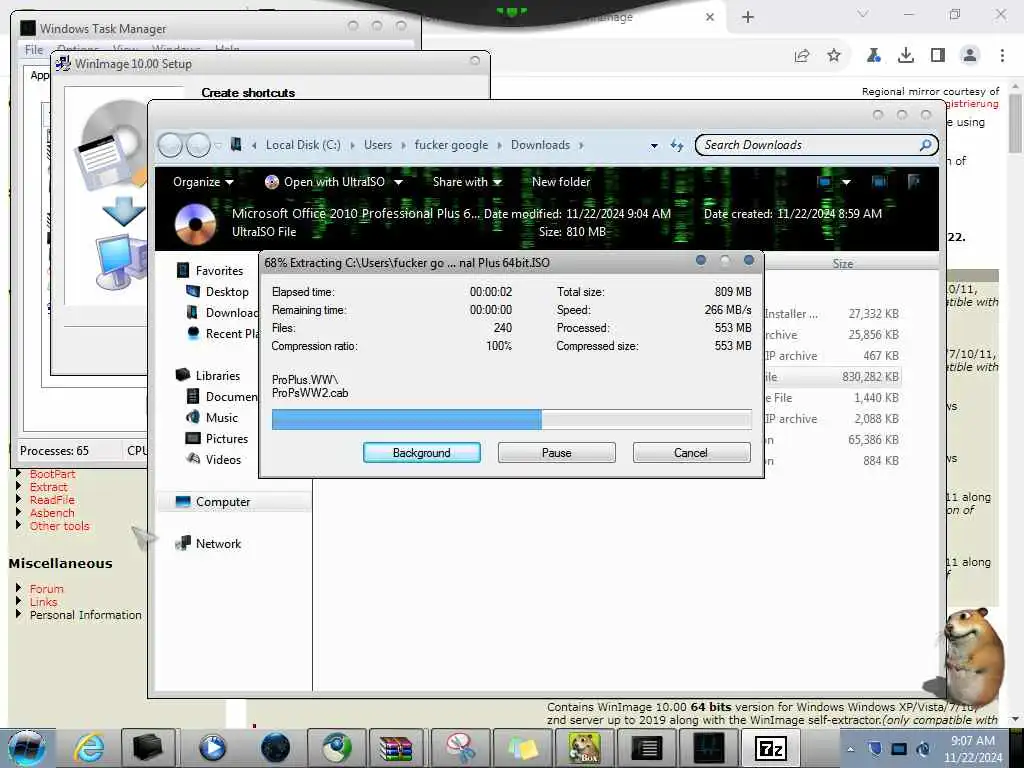Open the BootPart link on the webpage
This screenshot has height=768, width=1024.
pos(52,474)
